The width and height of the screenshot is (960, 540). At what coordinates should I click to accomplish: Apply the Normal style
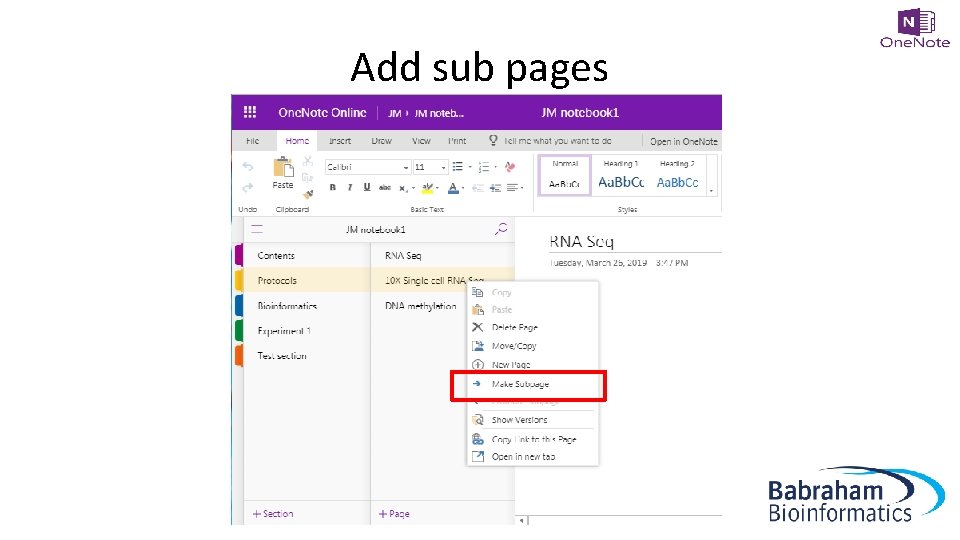[564, 175]
